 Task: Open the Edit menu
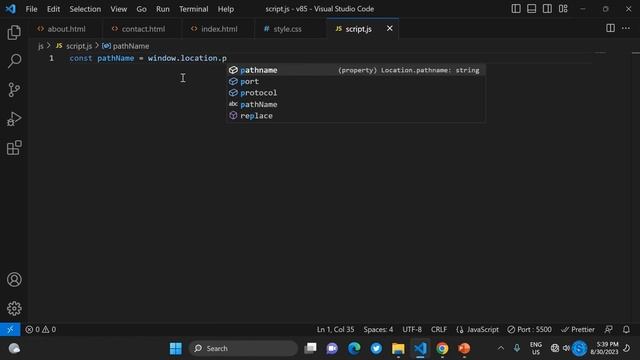point(53,9)
